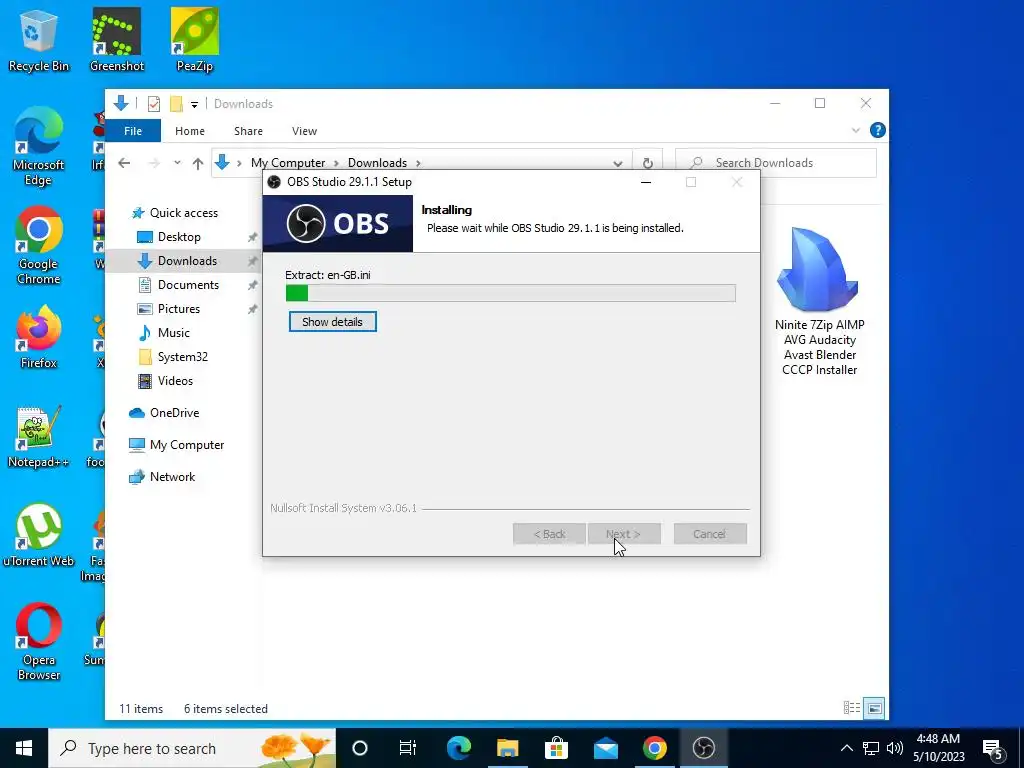The width and height of the screenshot is (1024, 768).
Task: Show hidden system tray icons
Action: tap(846, 748)
